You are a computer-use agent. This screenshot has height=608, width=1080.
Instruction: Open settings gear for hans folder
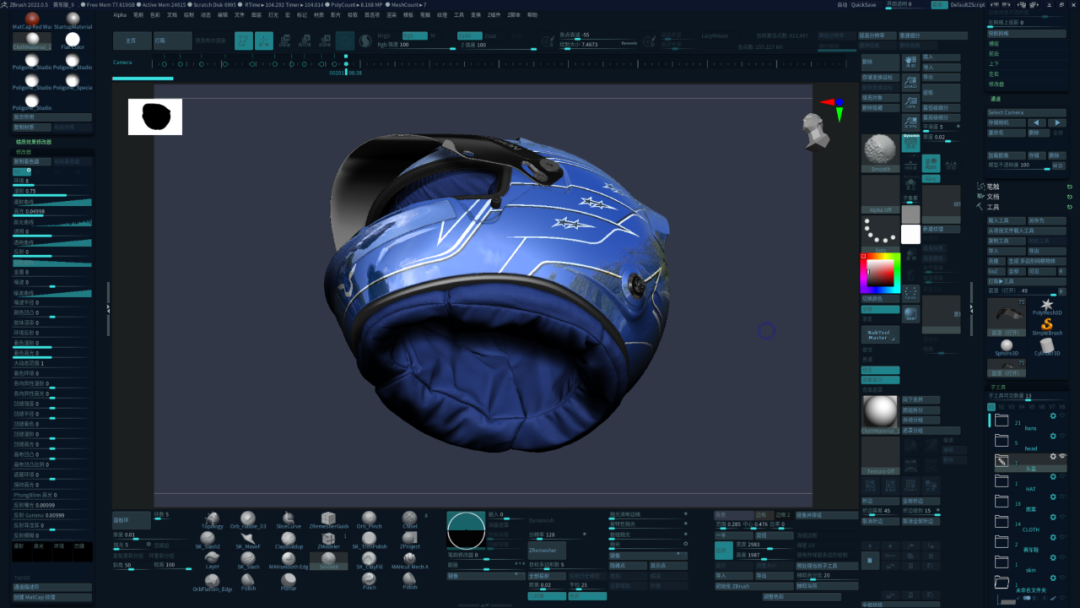click(x=1052, y=416)
